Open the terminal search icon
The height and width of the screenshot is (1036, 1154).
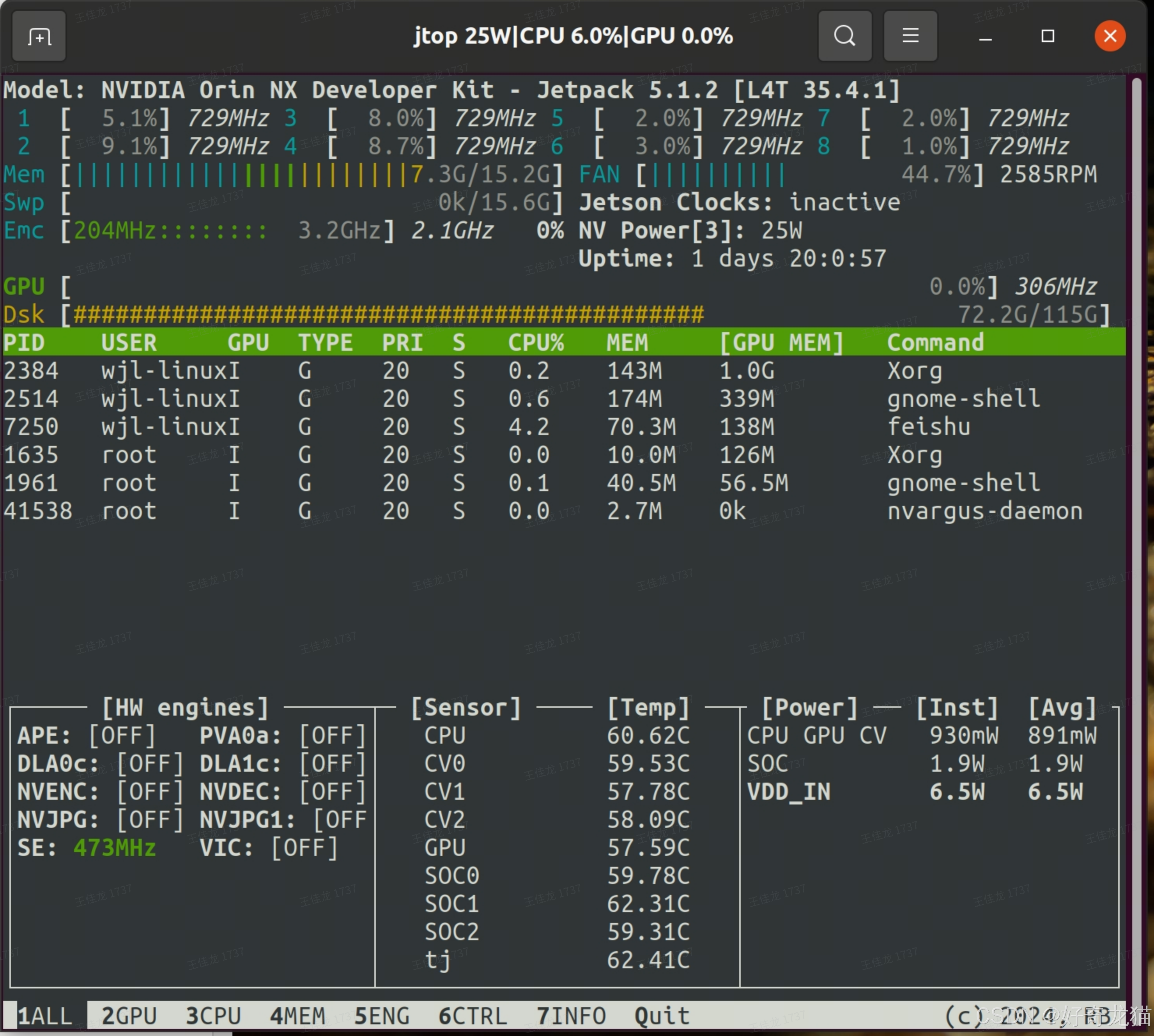844,36
